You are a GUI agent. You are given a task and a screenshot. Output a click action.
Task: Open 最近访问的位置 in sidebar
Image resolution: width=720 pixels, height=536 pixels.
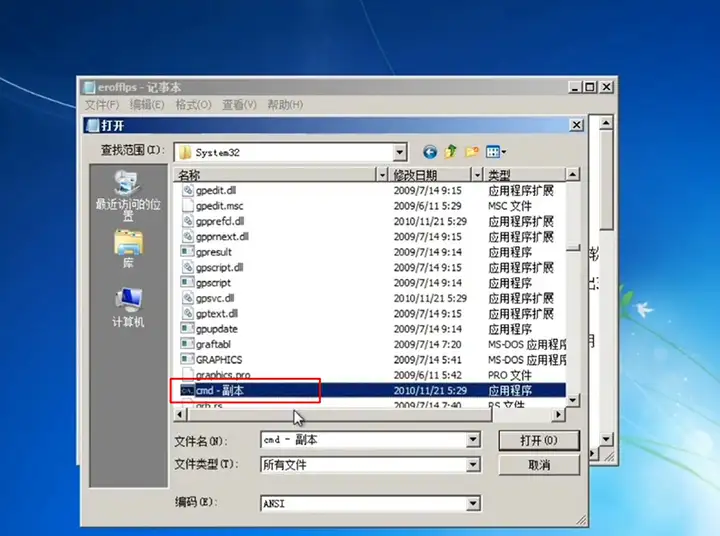point(128,195)
